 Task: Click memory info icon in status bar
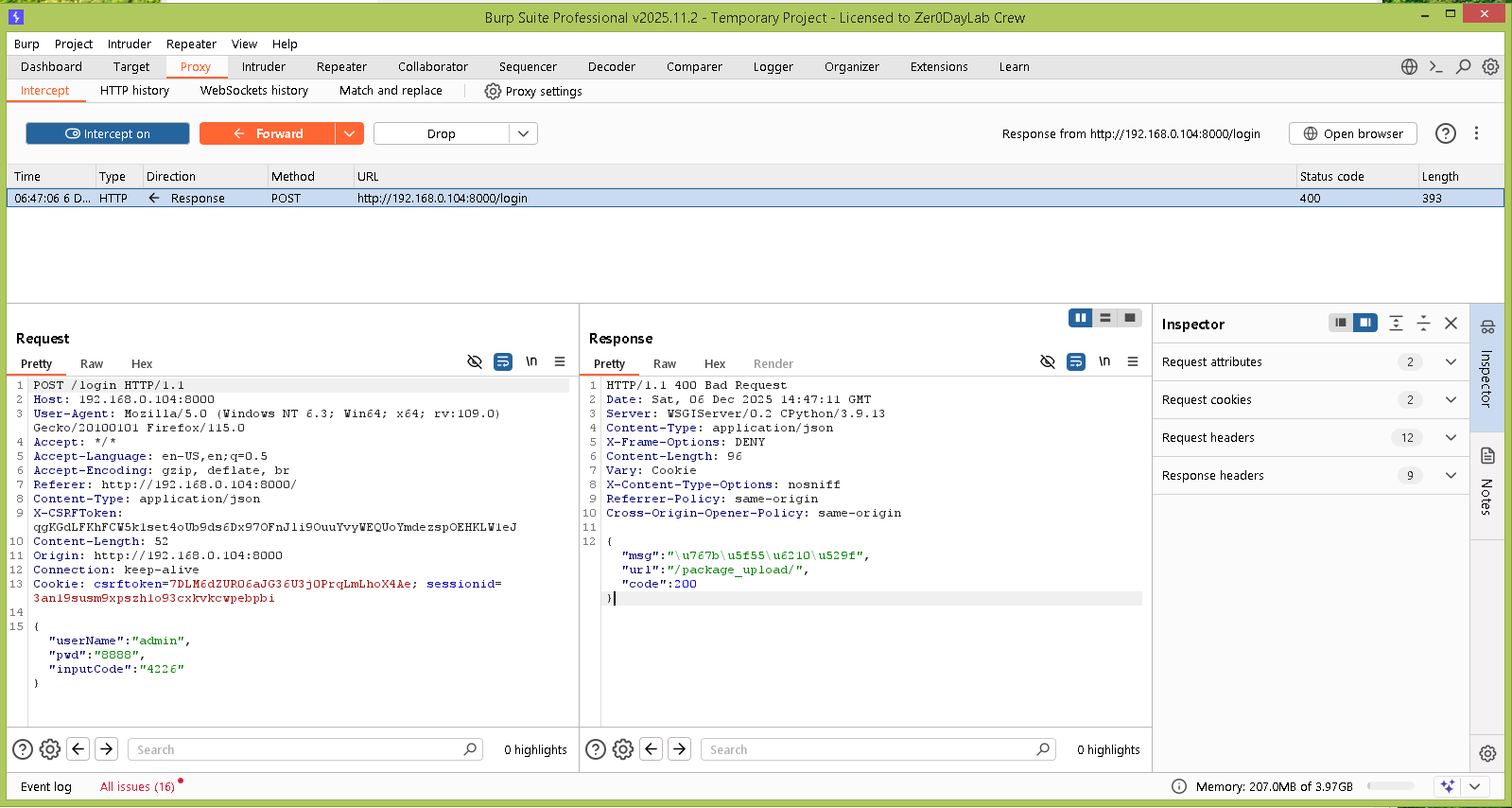1179,786
